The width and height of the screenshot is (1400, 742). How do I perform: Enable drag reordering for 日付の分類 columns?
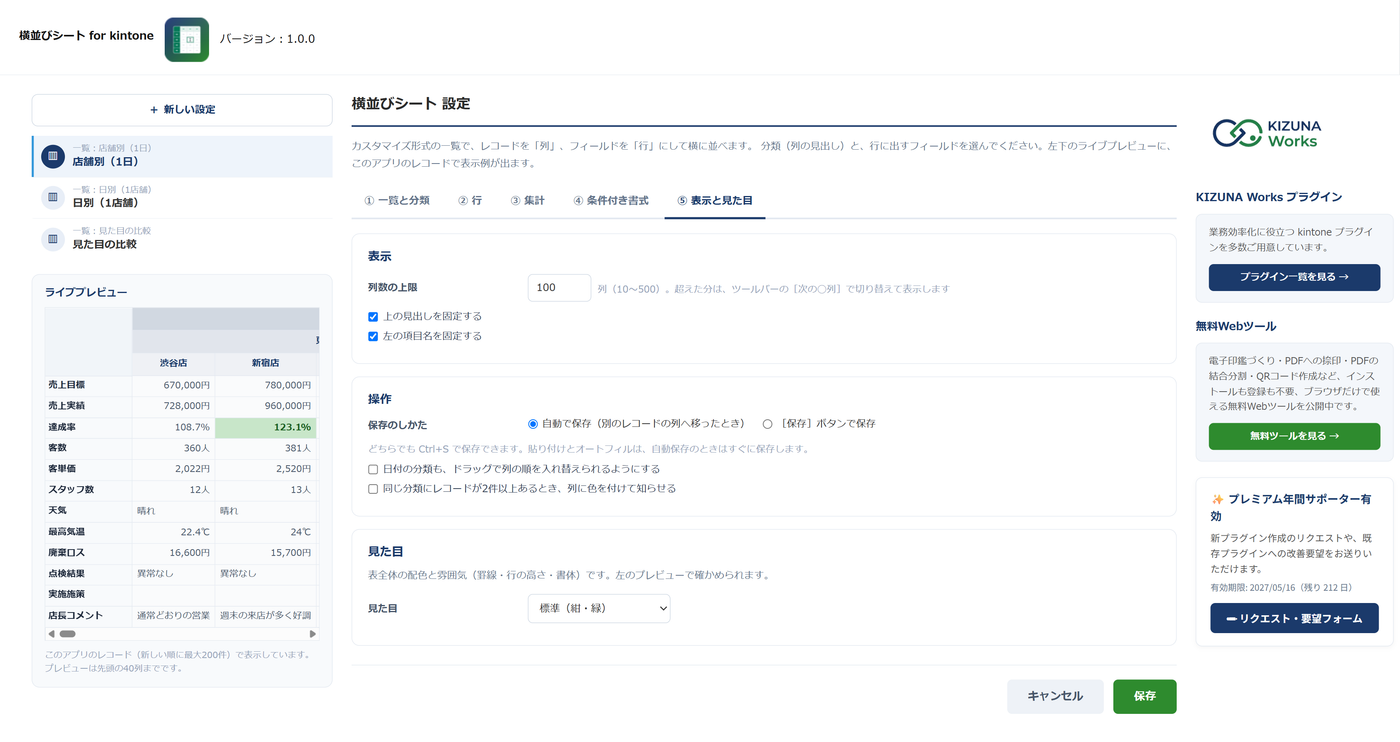[x=373, y=469]
